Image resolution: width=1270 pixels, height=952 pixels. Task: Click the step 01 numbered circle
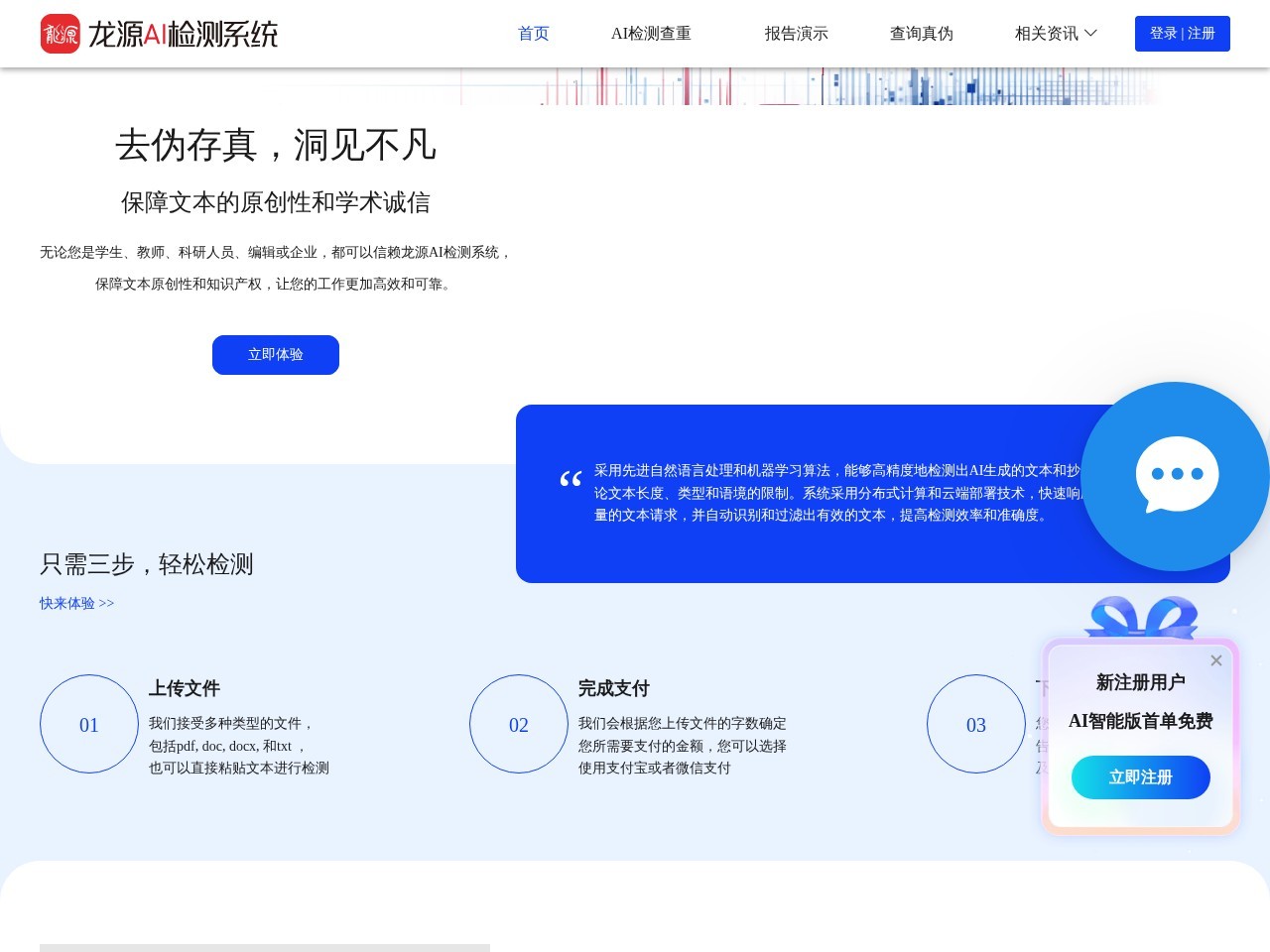coord(88,724)
